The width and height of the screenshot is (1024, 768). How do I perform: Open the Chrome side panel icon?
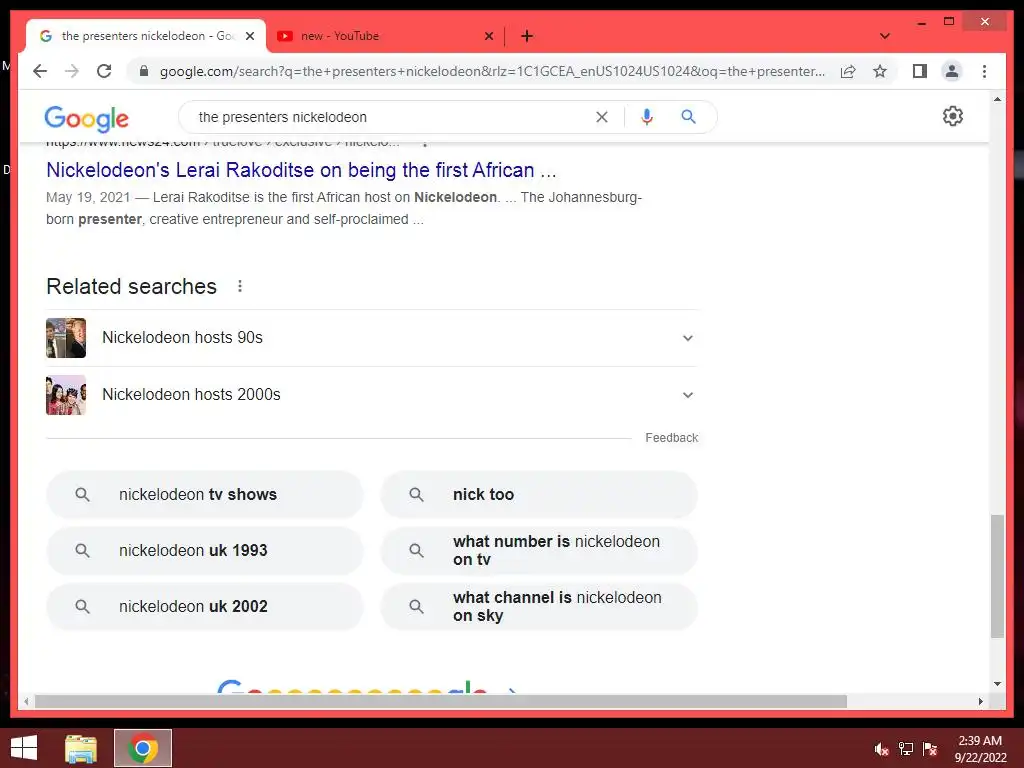pyautogui.click(x=920, y=71)
